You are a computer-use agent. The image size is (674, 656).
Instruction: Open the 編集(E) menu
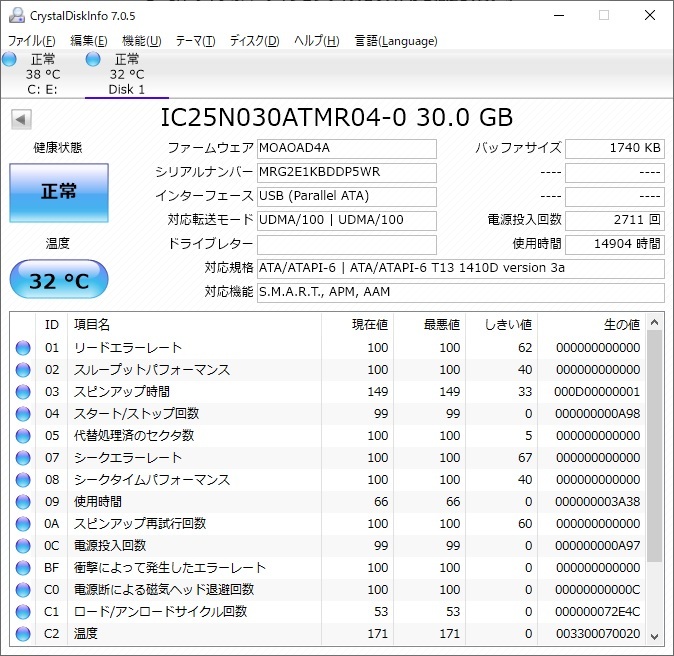coord(89,41)
